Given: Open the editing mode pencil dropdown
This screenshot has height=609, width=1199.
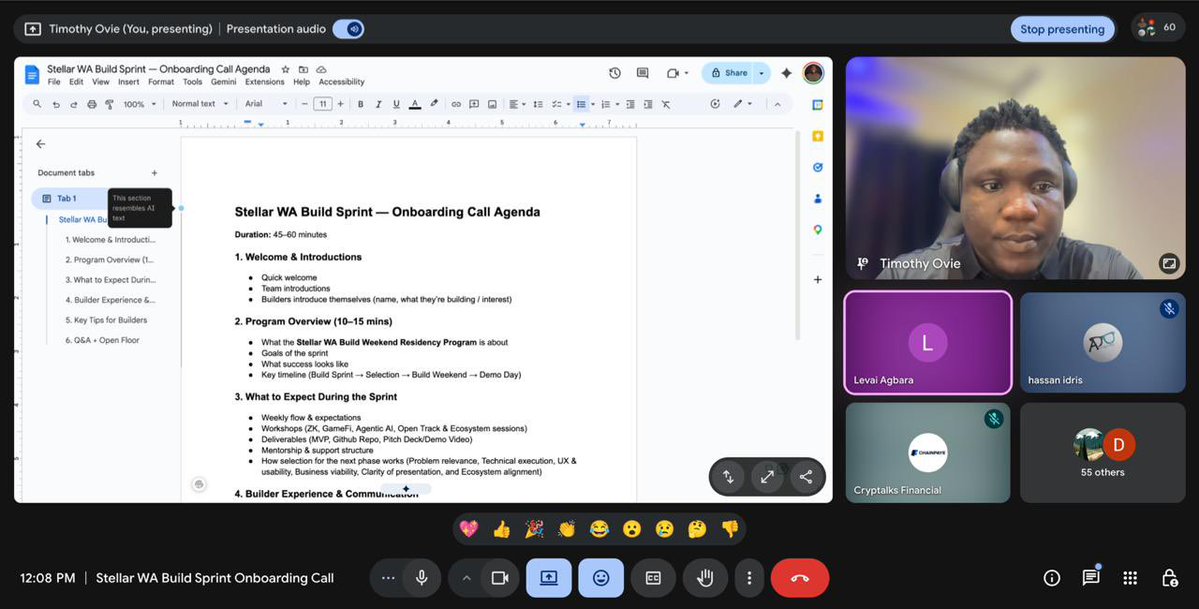Looking at the screenshot, I should pyautogui.click(x=742, y=104).
